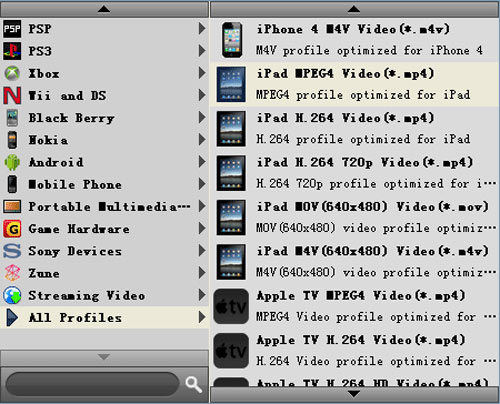Expand the Android submenu arrow
500x404 pixels.
click(x=202, y=162)
